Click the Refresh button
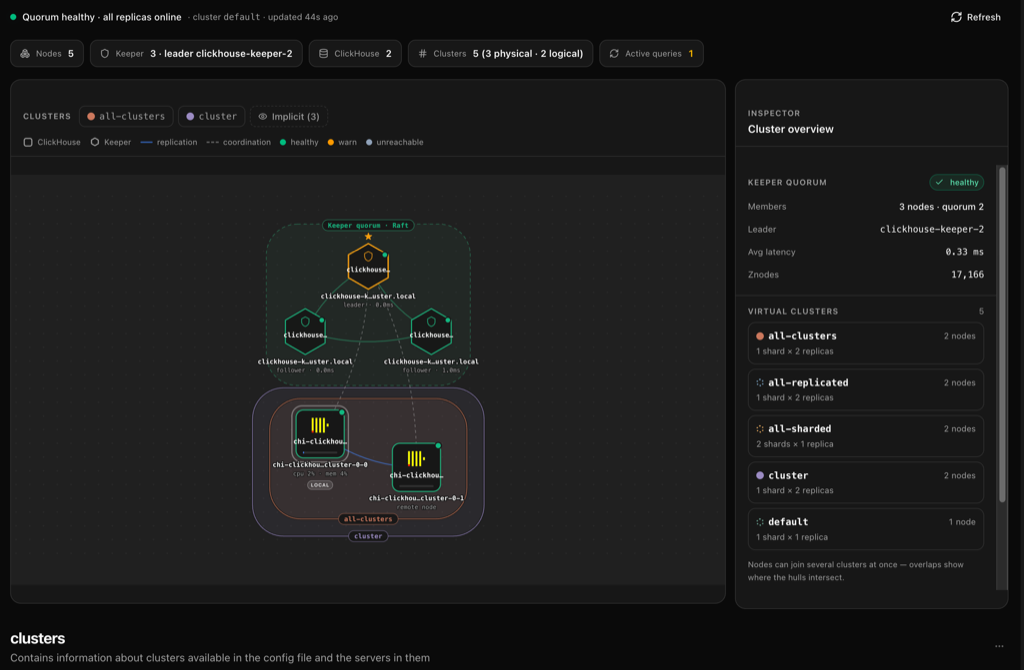 click(975, 17)
